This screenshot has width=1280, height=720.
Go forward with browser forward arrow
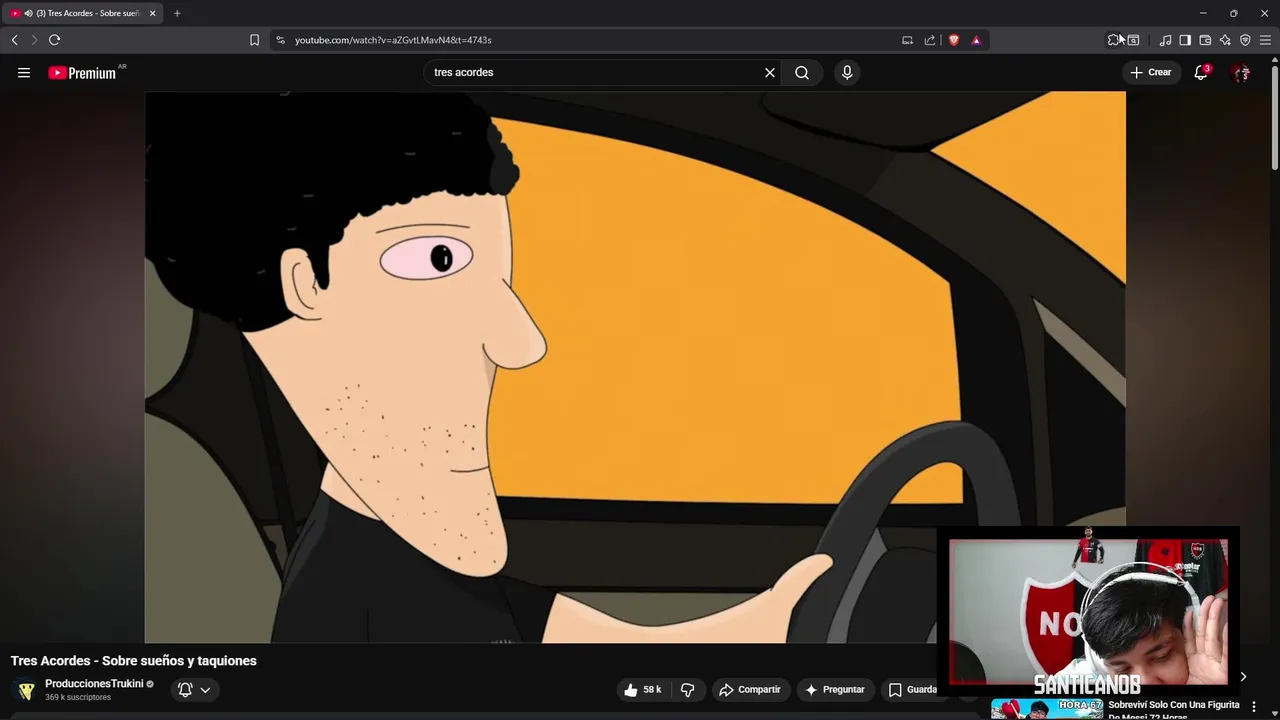34,40
